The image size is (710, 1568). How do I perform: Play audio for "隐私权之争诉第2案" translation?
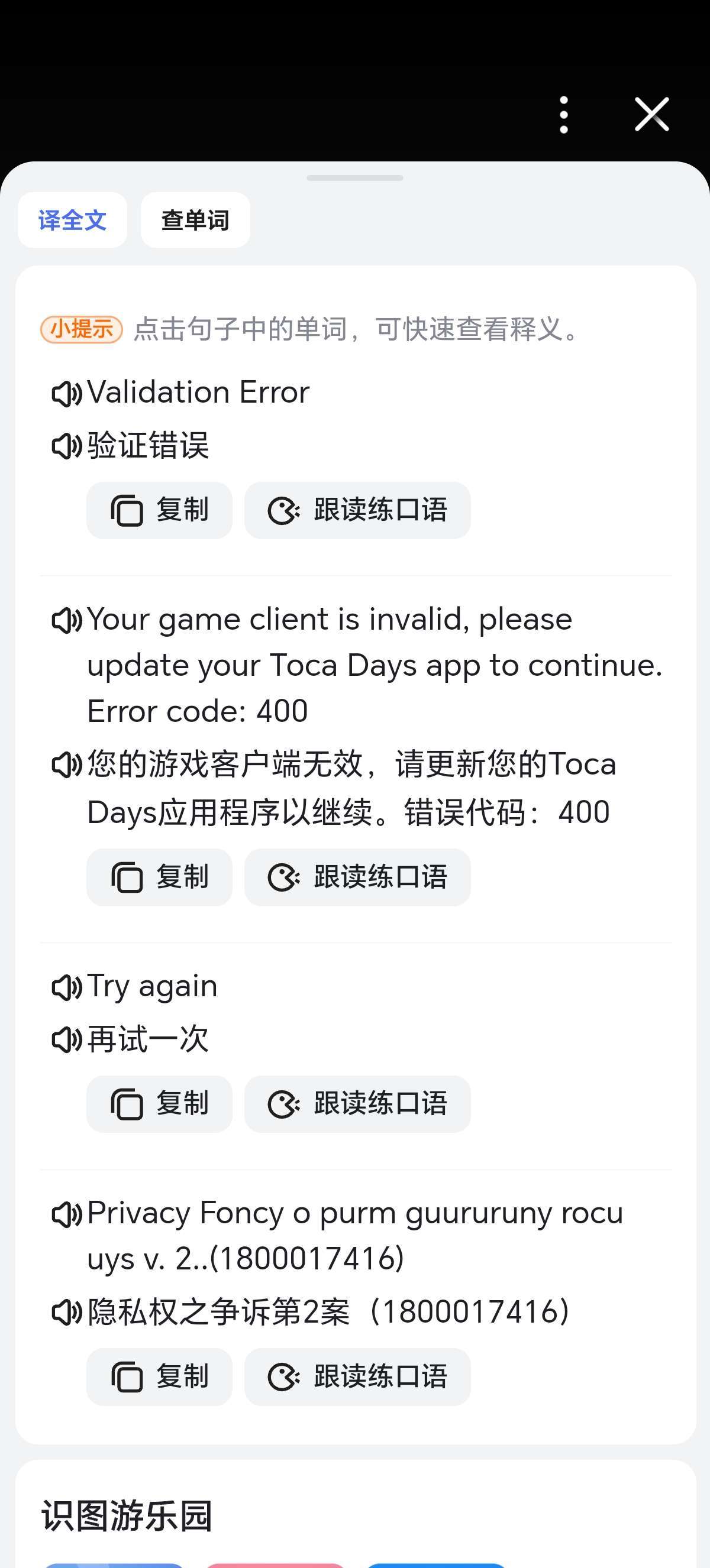[x=66, y=1313]
